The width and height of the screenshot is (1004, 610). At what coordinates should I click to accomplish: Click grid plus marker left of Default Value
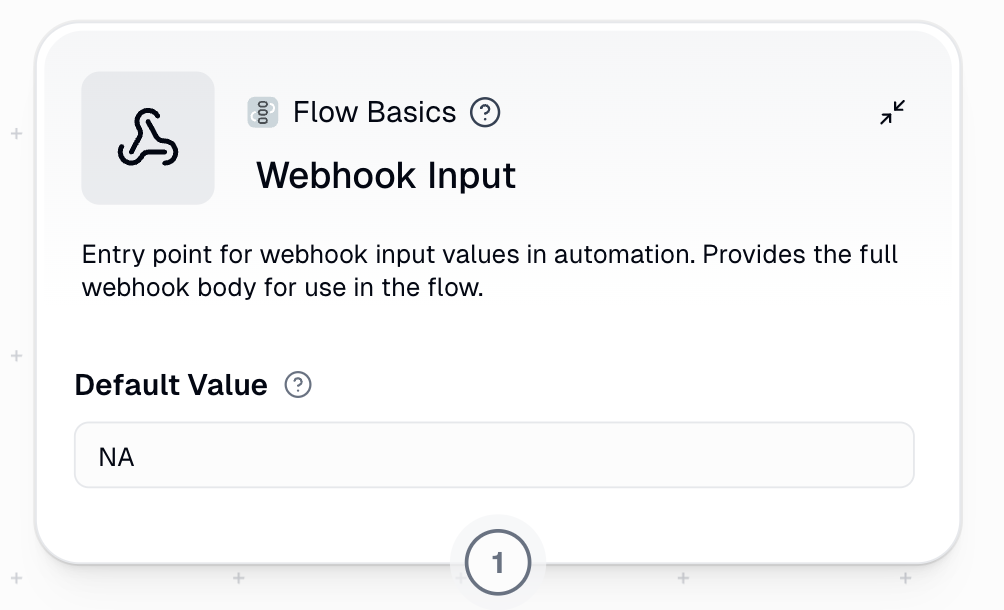pyautogui.click(x=16, y=355)
